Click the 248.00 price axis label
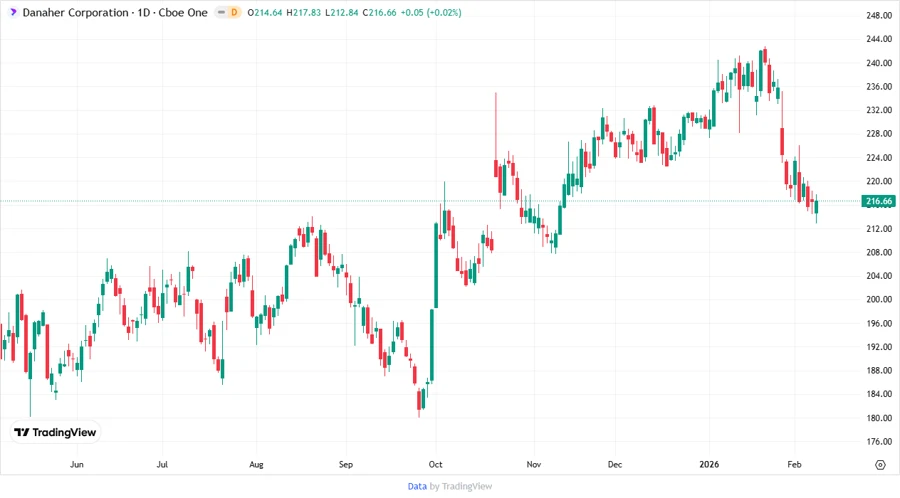The height and width of the screenshot is (498, 900). click(x=879, y=15)
